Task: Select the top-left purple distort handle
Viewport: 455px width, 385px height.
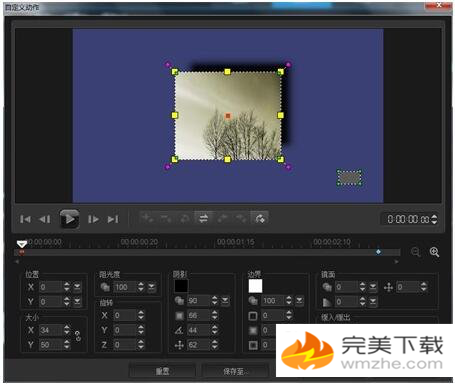Action: [x=168, y=64]
